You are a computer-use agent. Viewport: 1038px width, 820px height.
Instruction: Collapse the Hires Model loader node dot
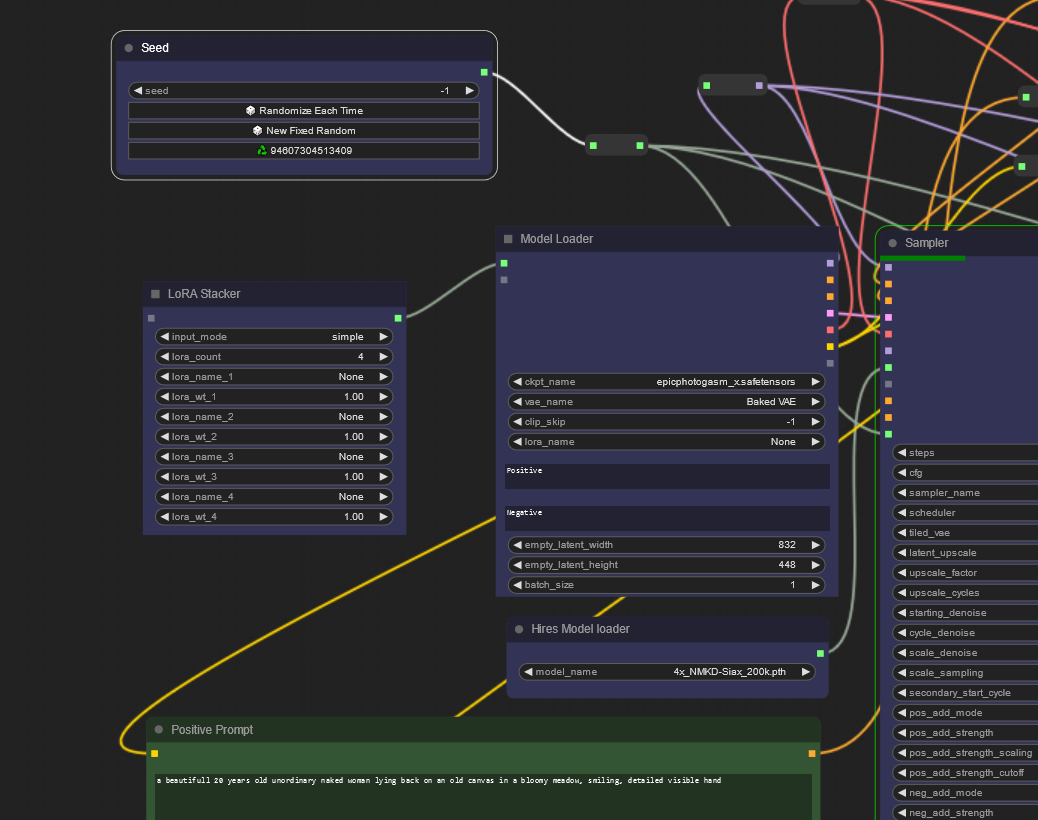[x=519, y=629]
